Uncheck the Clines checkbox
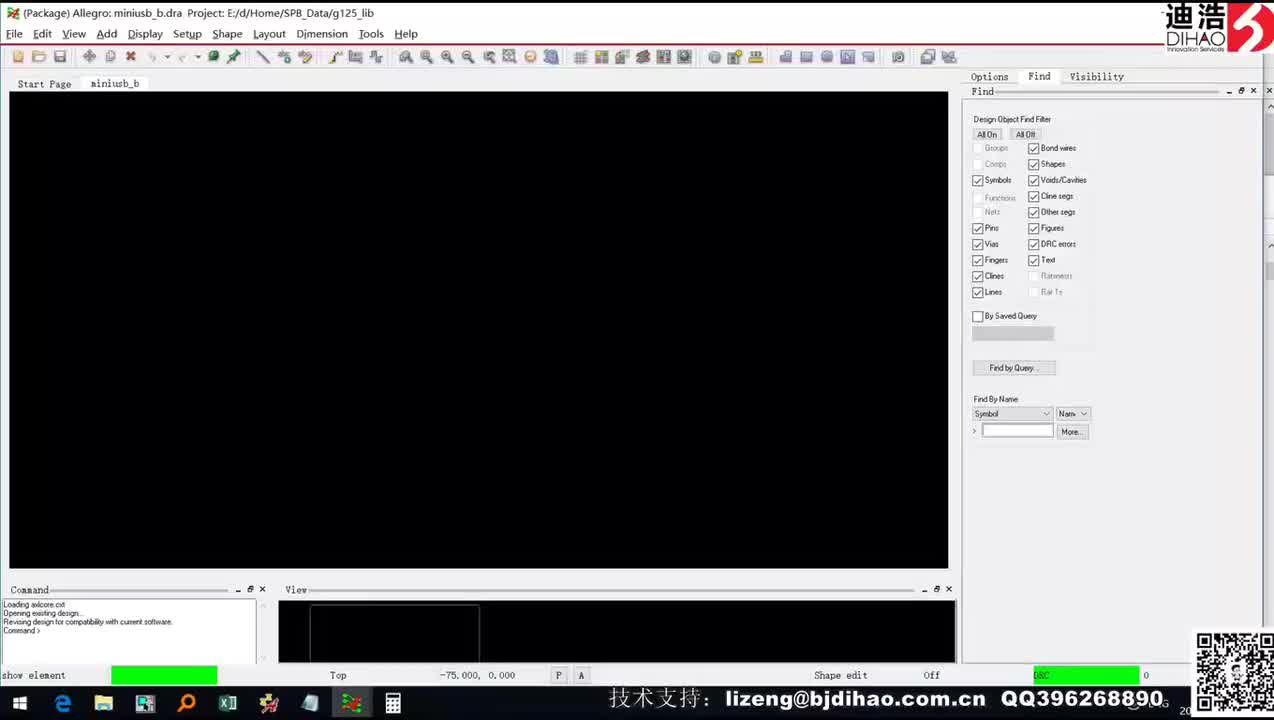The height and width of the screenshot is (720, 1274). pos(978,276)
